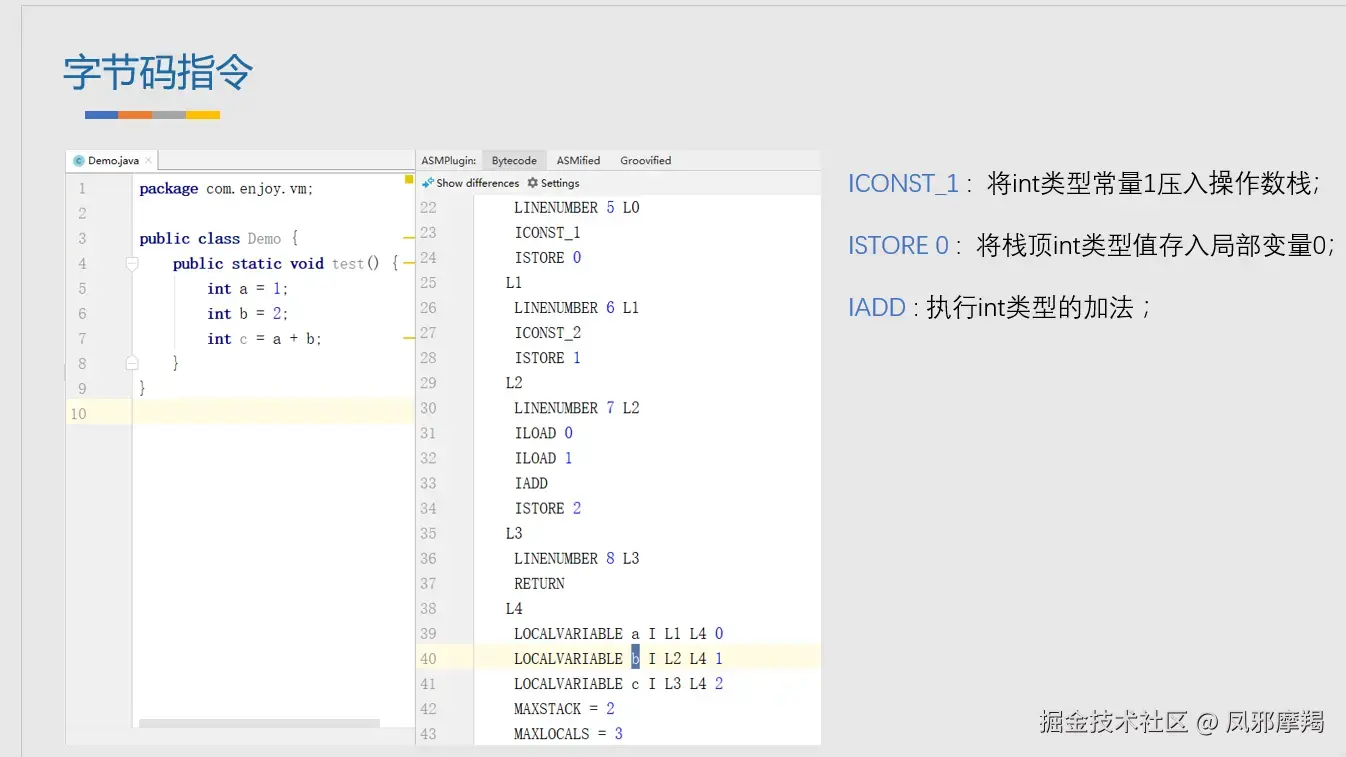
Task: Click empty highlighted line 10 in editor
Action: pos(273,413)
